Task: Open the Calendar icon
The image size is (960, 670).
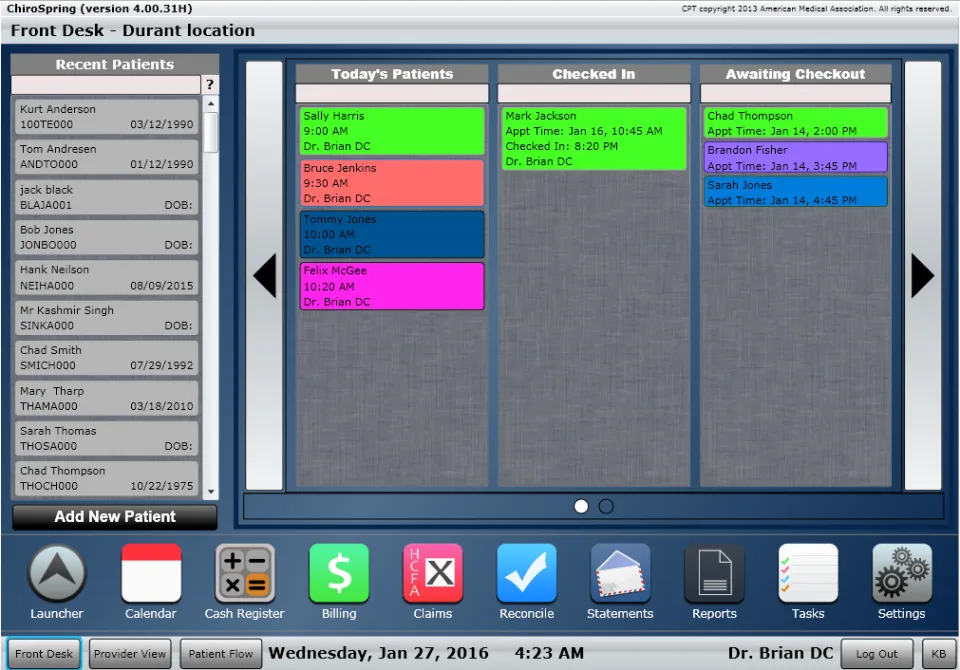Action: [151, 574]
